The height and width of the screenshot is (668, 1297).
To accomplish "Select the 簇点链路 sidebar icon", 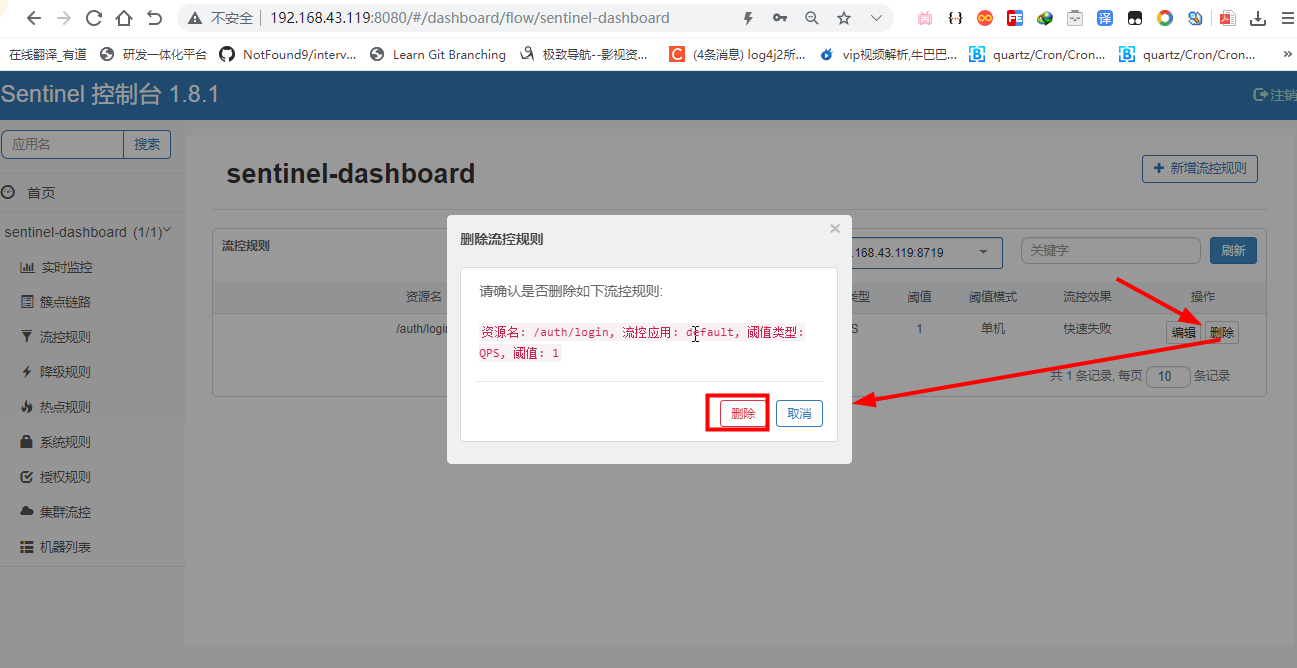I will pos(27,302).
